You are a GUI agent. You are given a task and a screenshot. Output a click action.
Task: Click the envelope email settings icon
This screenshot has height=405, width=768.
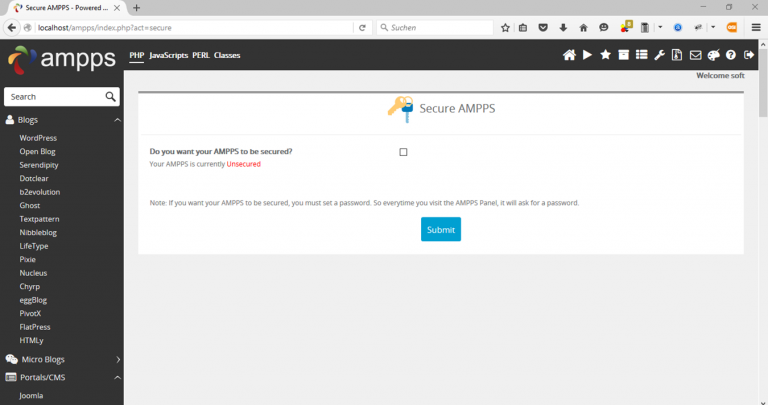click(695, 55)
